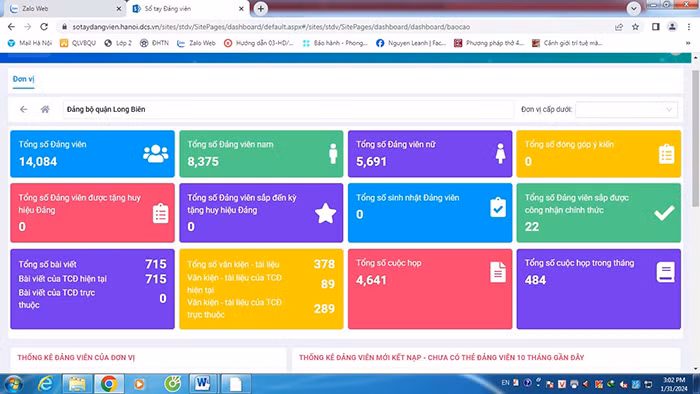Open the Chrome profile icon
700x394 pixels.
(x=672, y=27)
